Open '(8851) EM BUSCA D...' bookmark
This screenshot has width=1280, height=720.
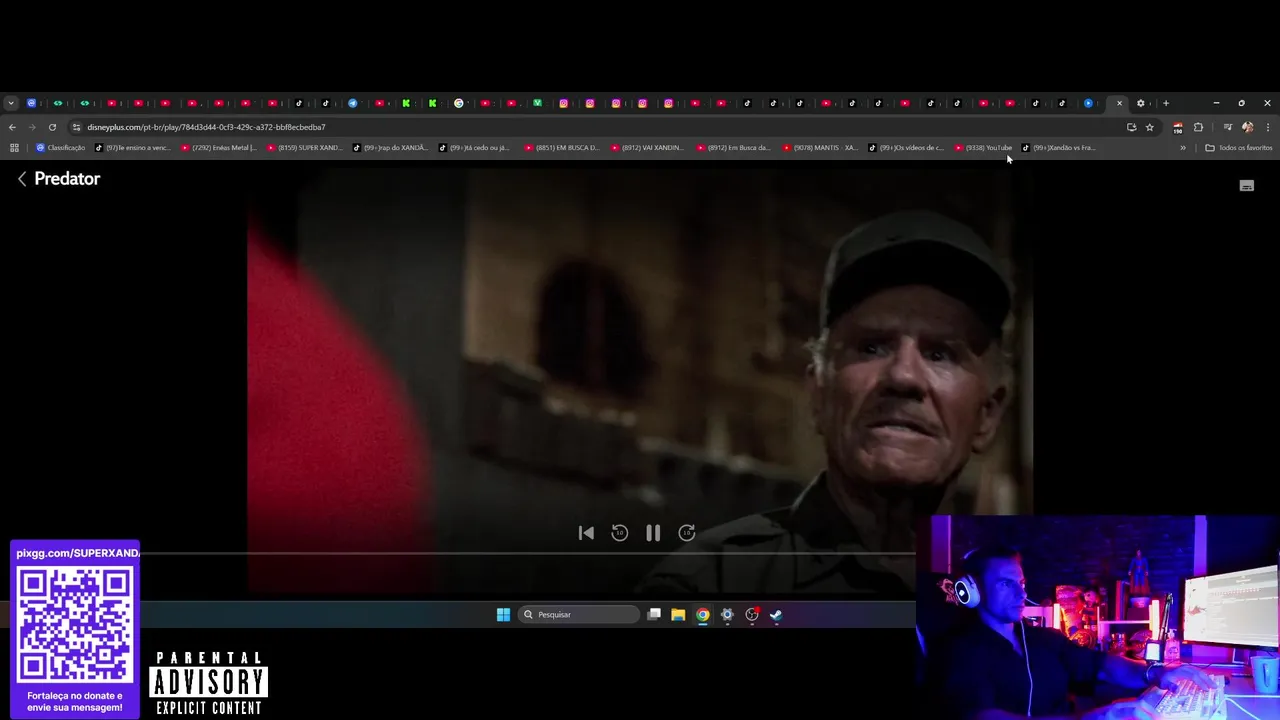pyautogui.click(x=563, y=148)
